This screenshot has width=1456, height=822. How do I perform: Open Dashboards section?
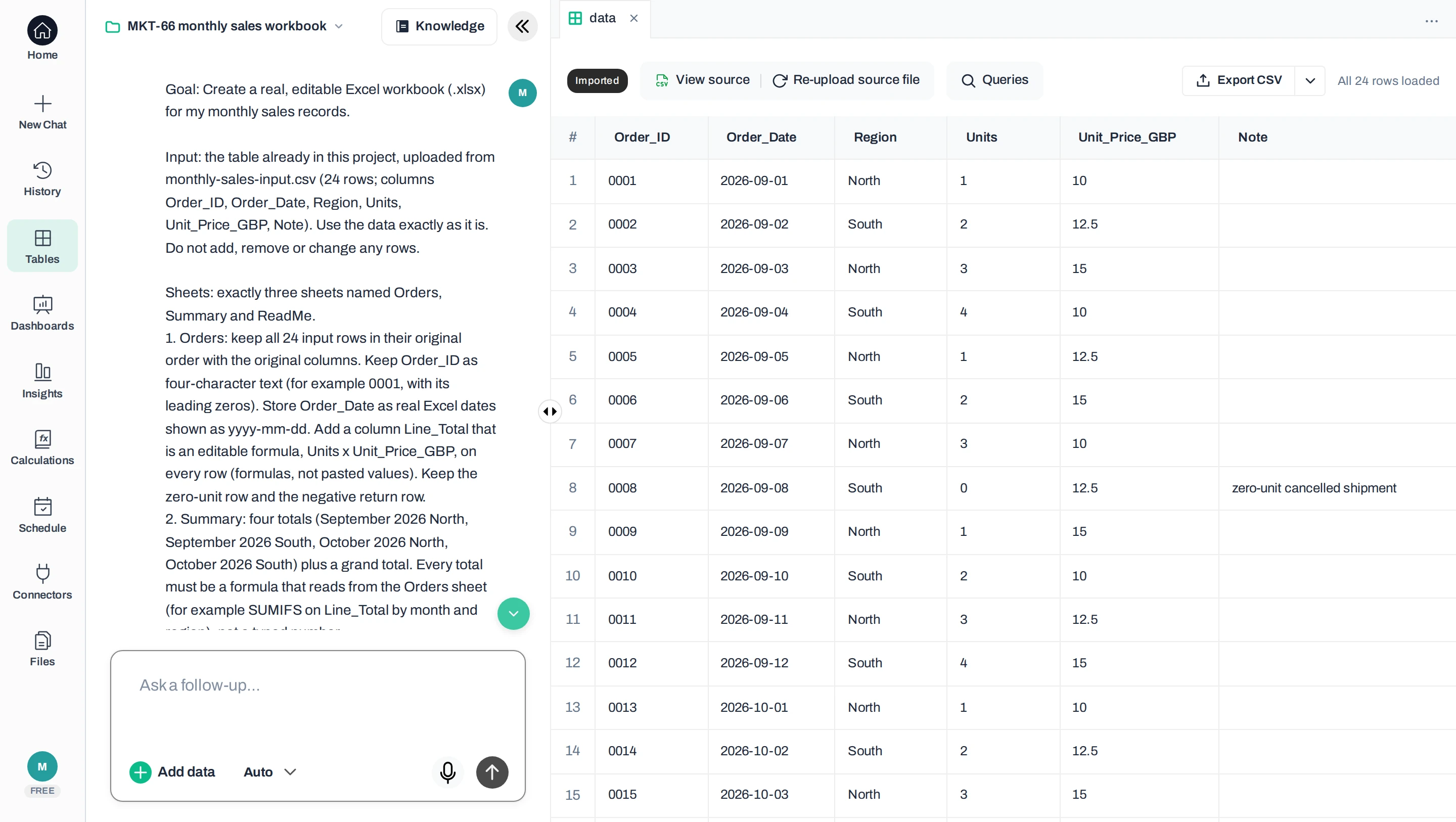tap(42, 312)
